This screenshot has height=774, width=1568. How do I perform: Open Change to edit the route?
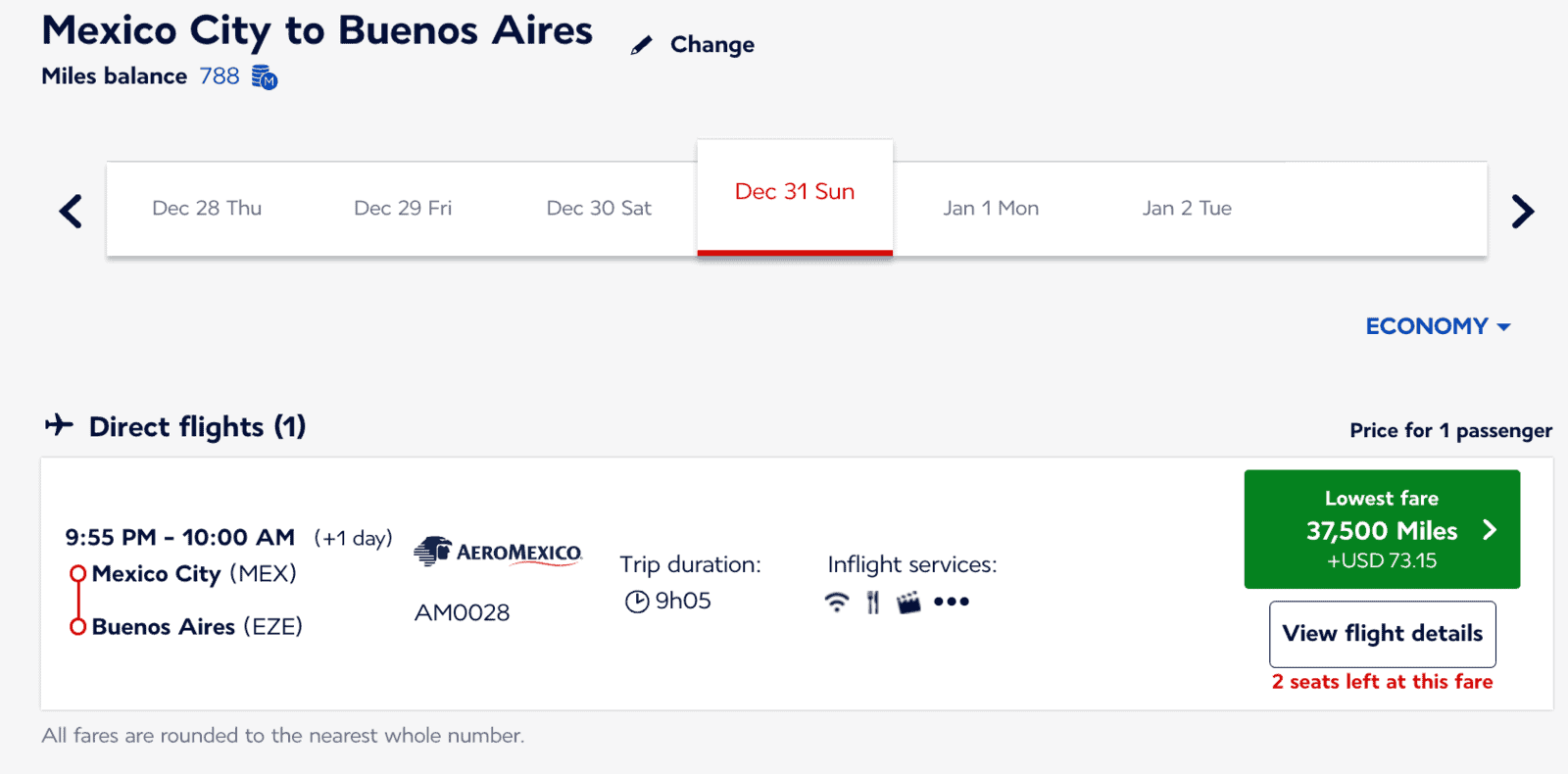(711, 44)
